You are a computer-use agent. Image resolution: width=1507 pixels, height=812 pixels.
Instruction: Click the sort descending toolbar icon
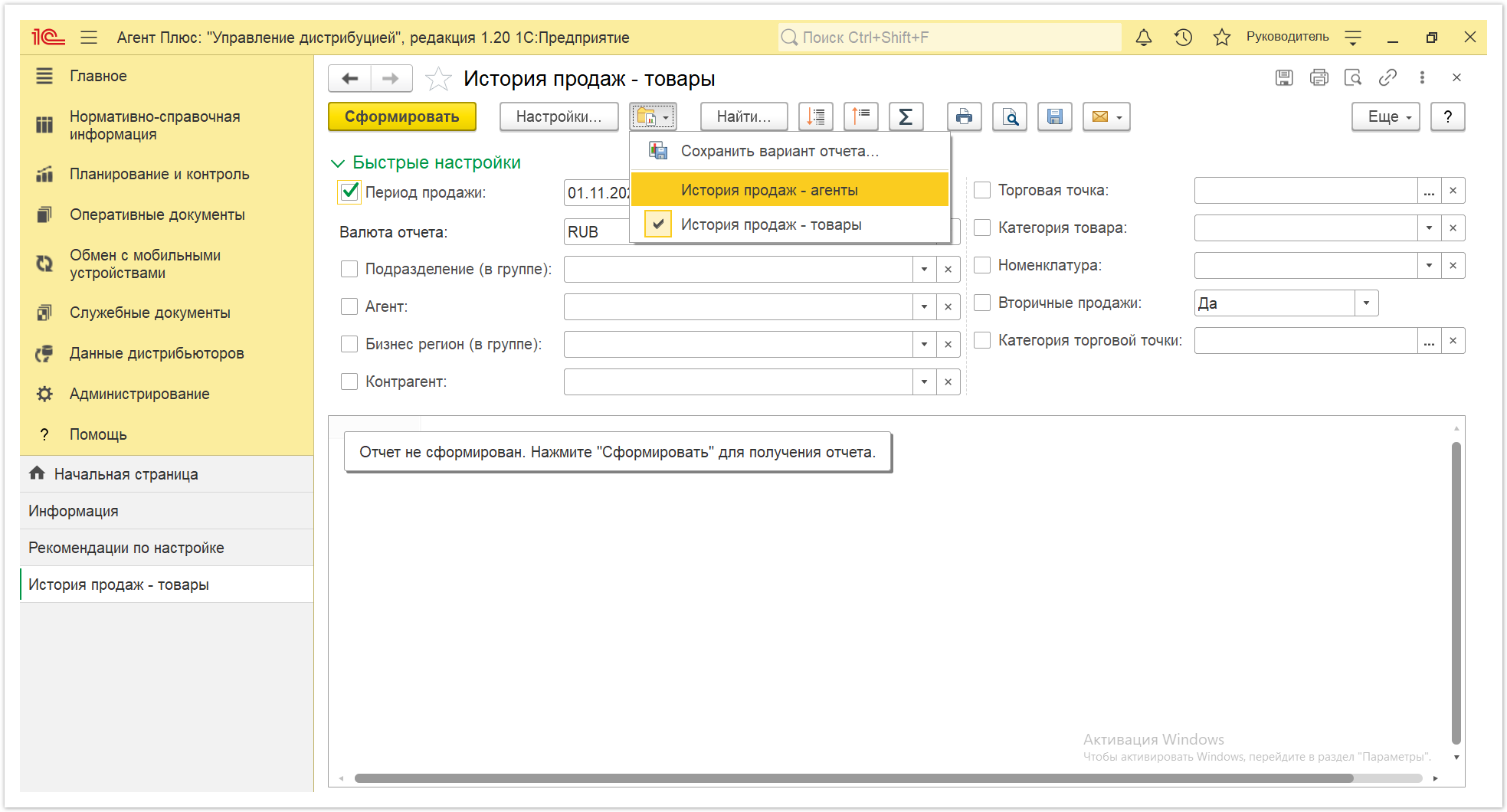[x=816, y=116]
